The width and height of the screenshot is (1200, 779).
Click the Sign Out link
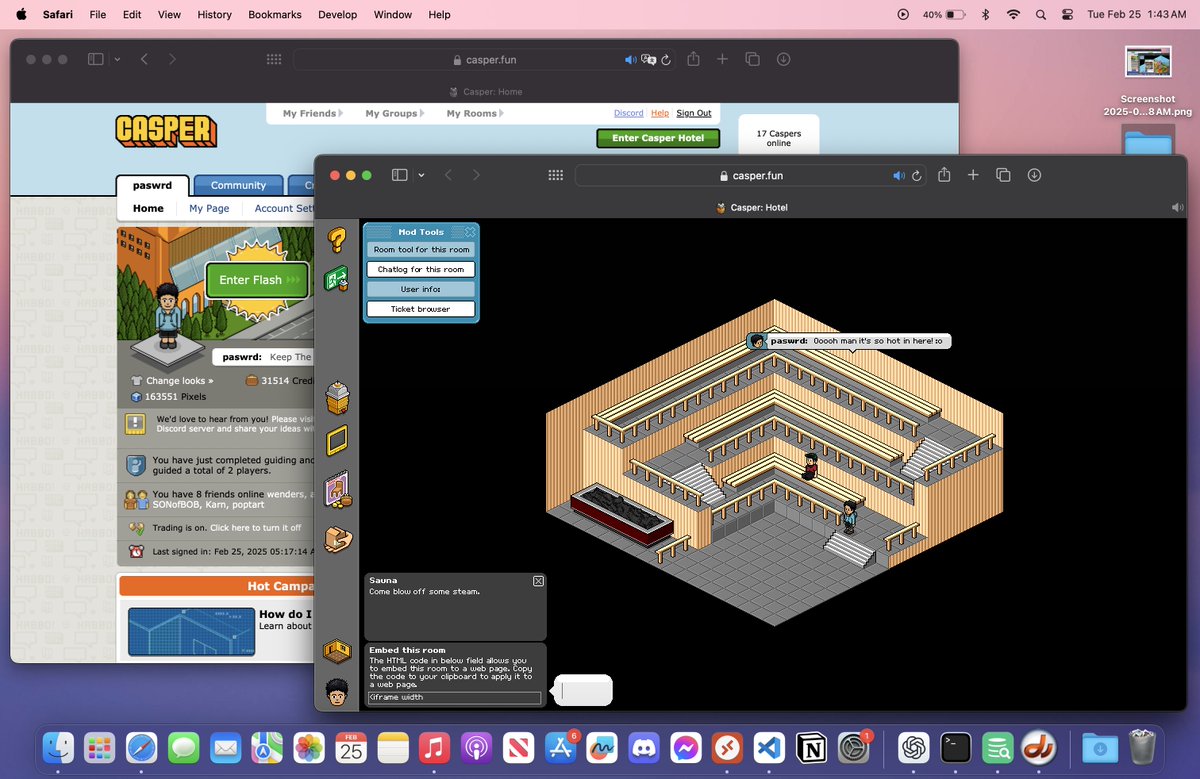694,113
